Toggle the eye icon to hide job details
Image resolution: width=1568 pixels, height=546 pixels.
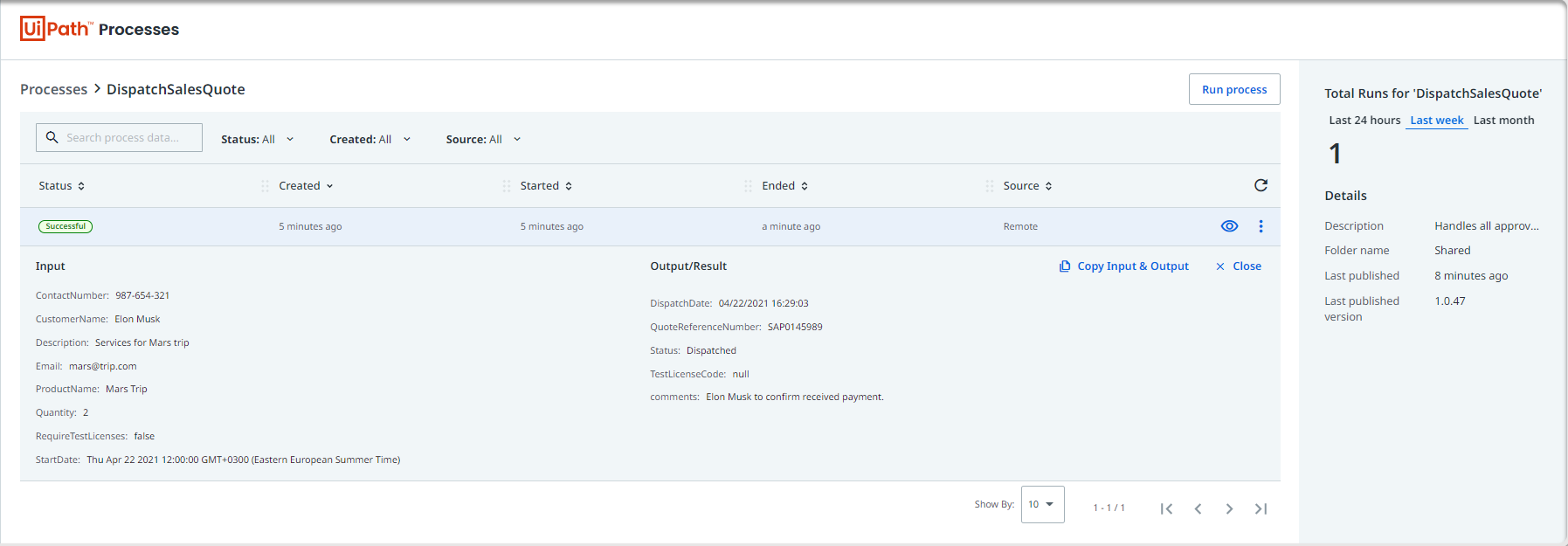pos(1229,226)
